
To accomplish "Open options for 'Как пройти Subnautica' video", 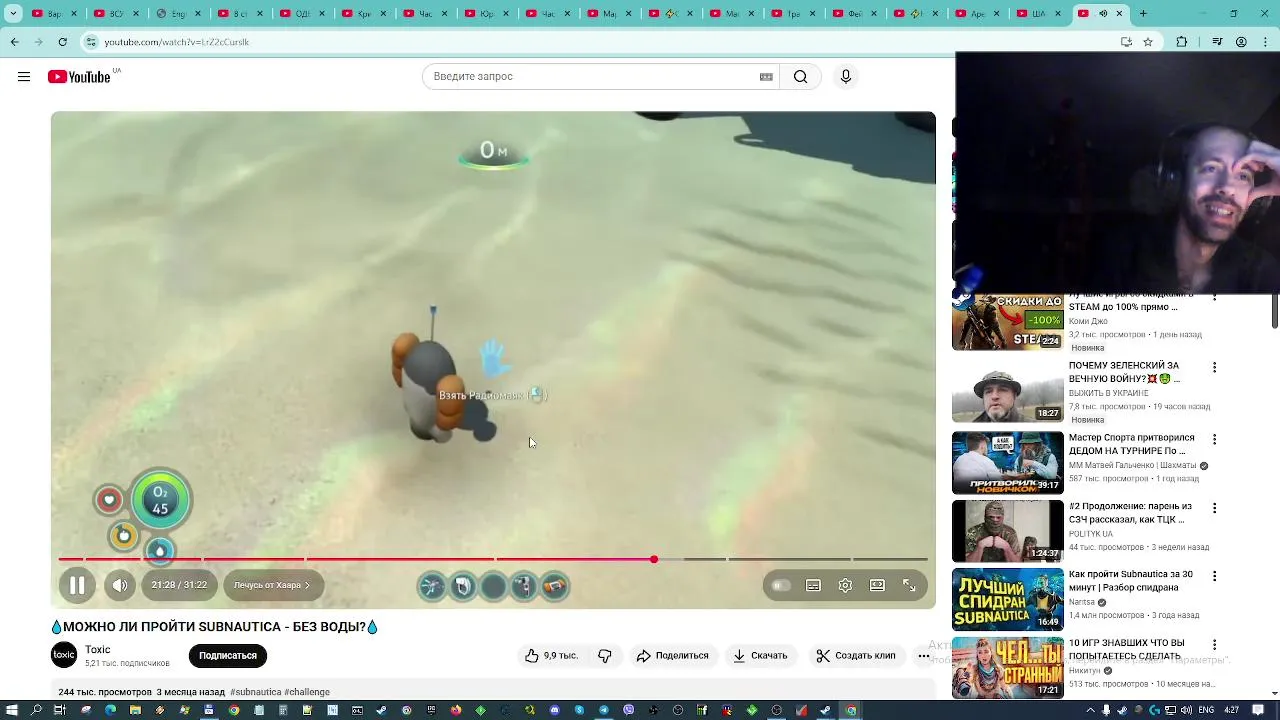I will coord(1215,576).
